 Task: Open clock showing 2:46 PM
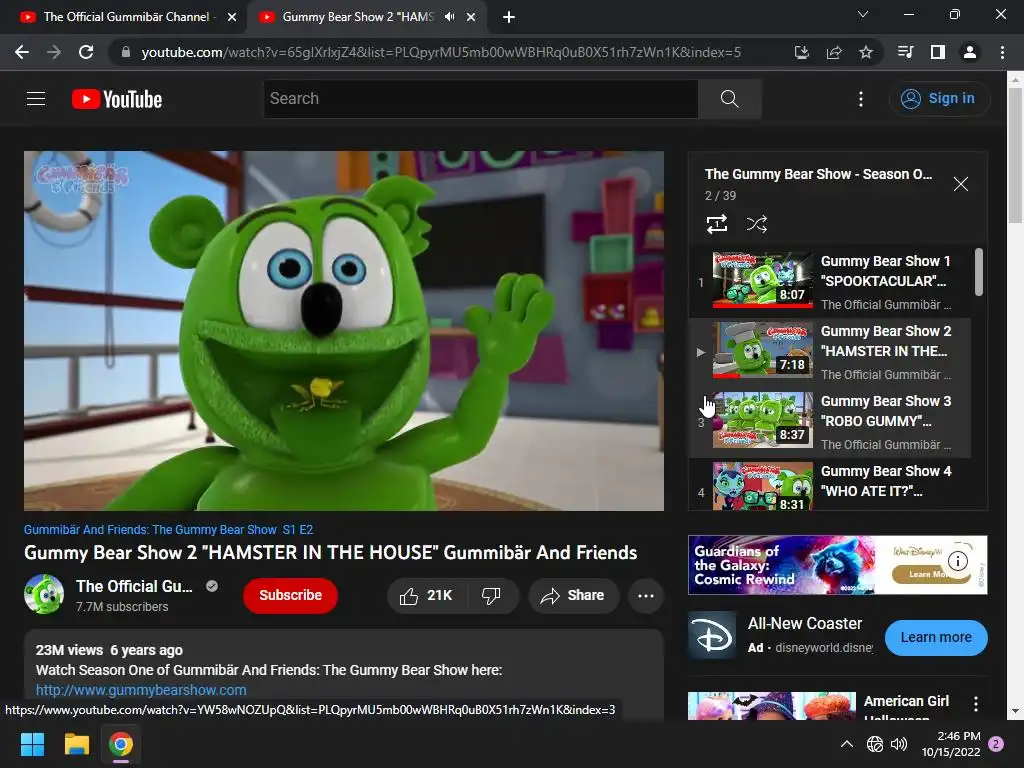(951, 744)
